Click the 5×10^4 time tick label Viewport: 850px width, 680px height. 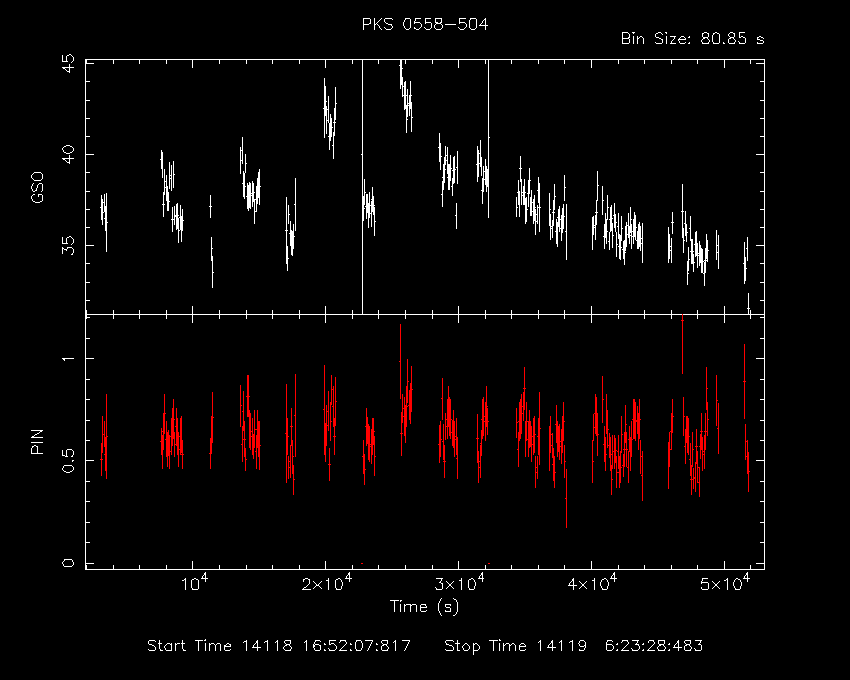[x=725, y=584]
